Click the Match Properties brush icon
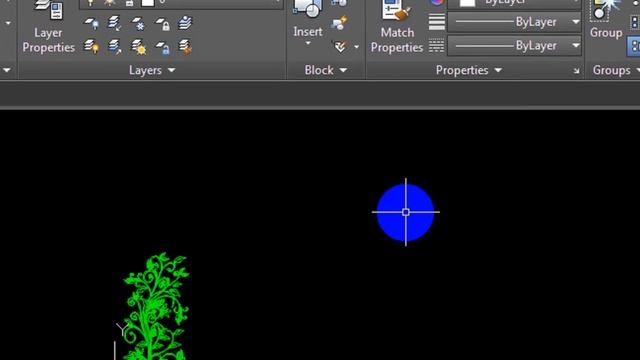 click(x=396, y=11)
